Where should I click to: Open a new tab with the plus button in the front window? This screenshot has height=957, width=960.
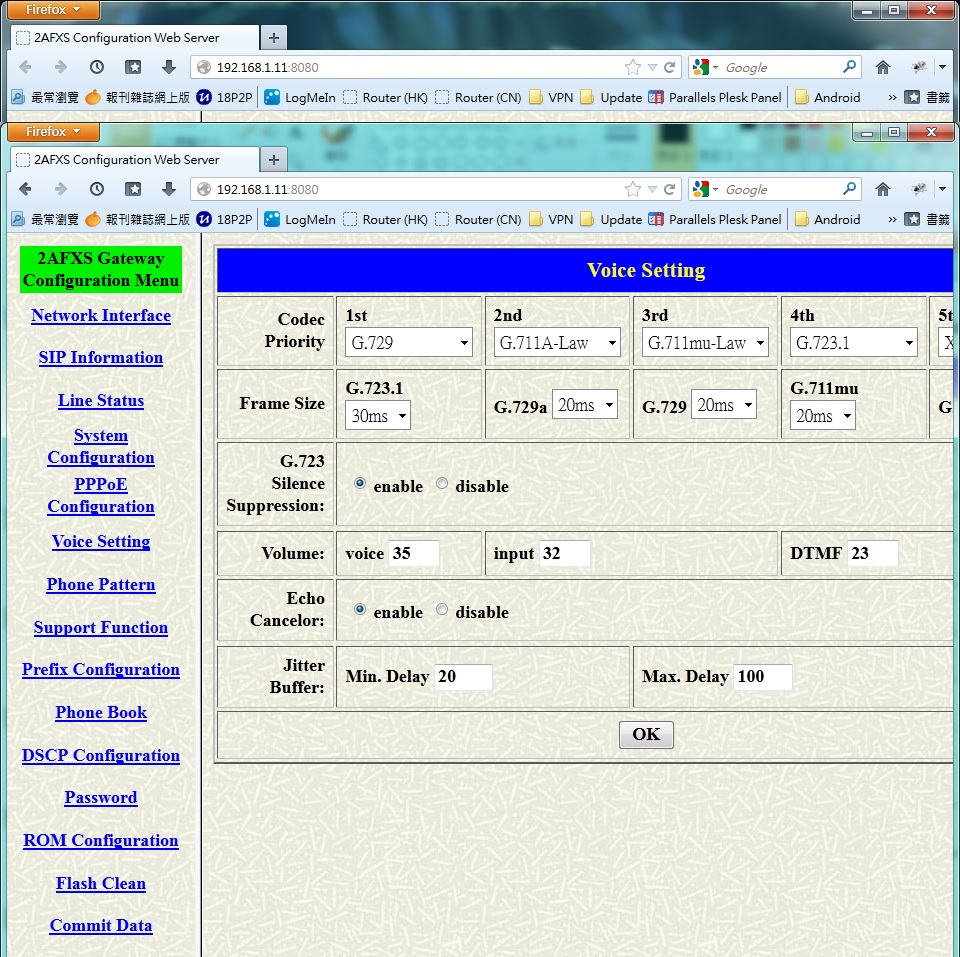click(273, 160)
